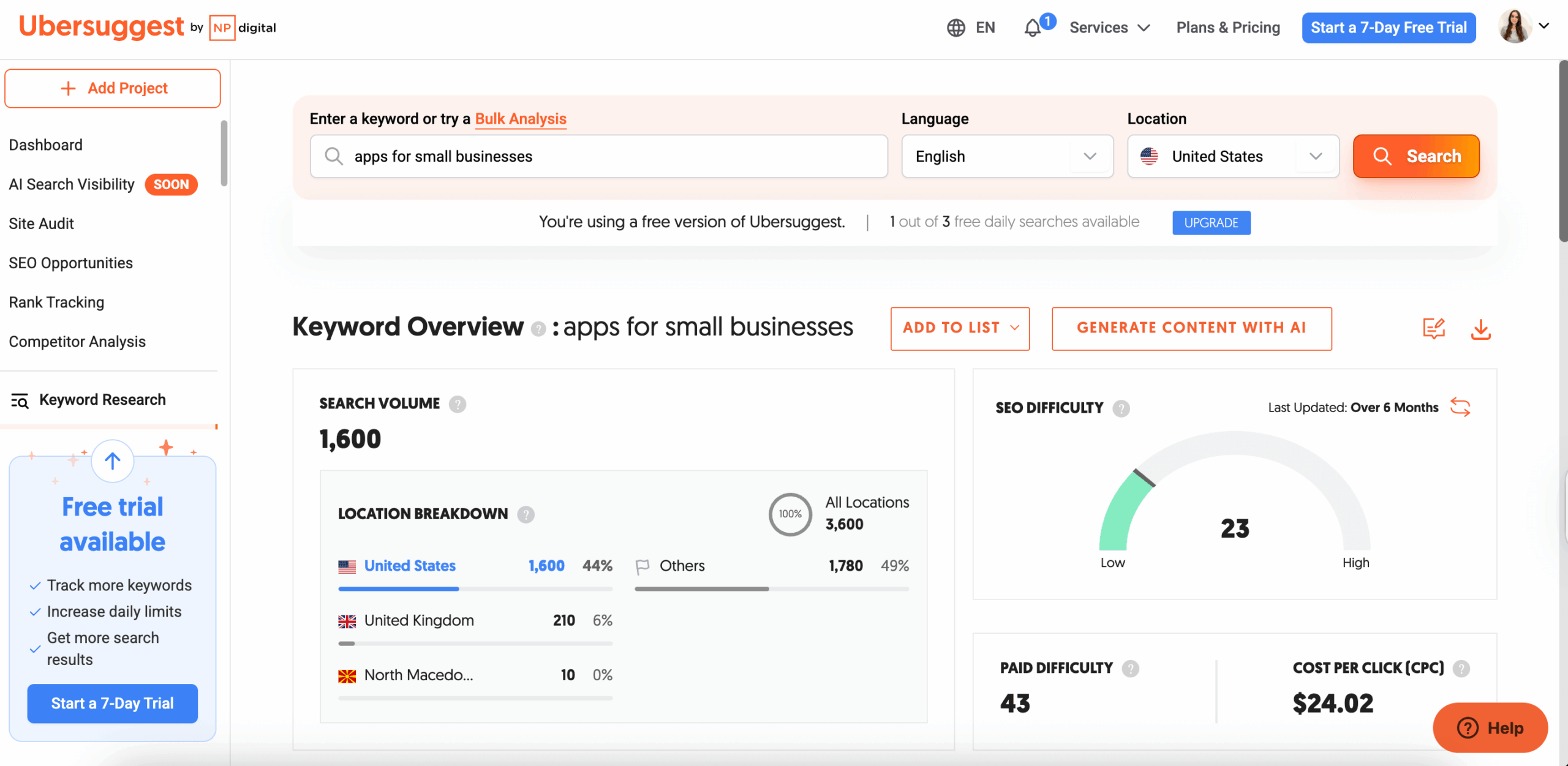Click the magnifier icon in keyword field

[334, 156]
